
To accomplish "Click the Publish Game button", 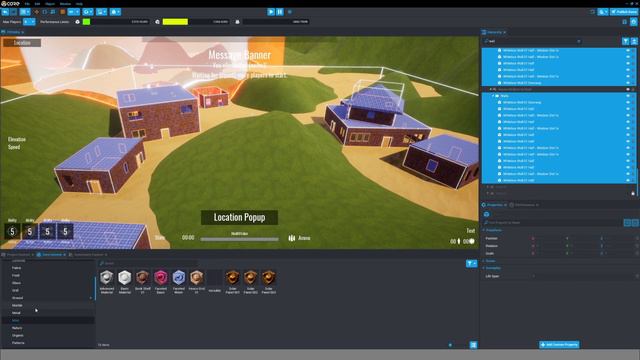I will pyautogui.click(x=624, y=12).
